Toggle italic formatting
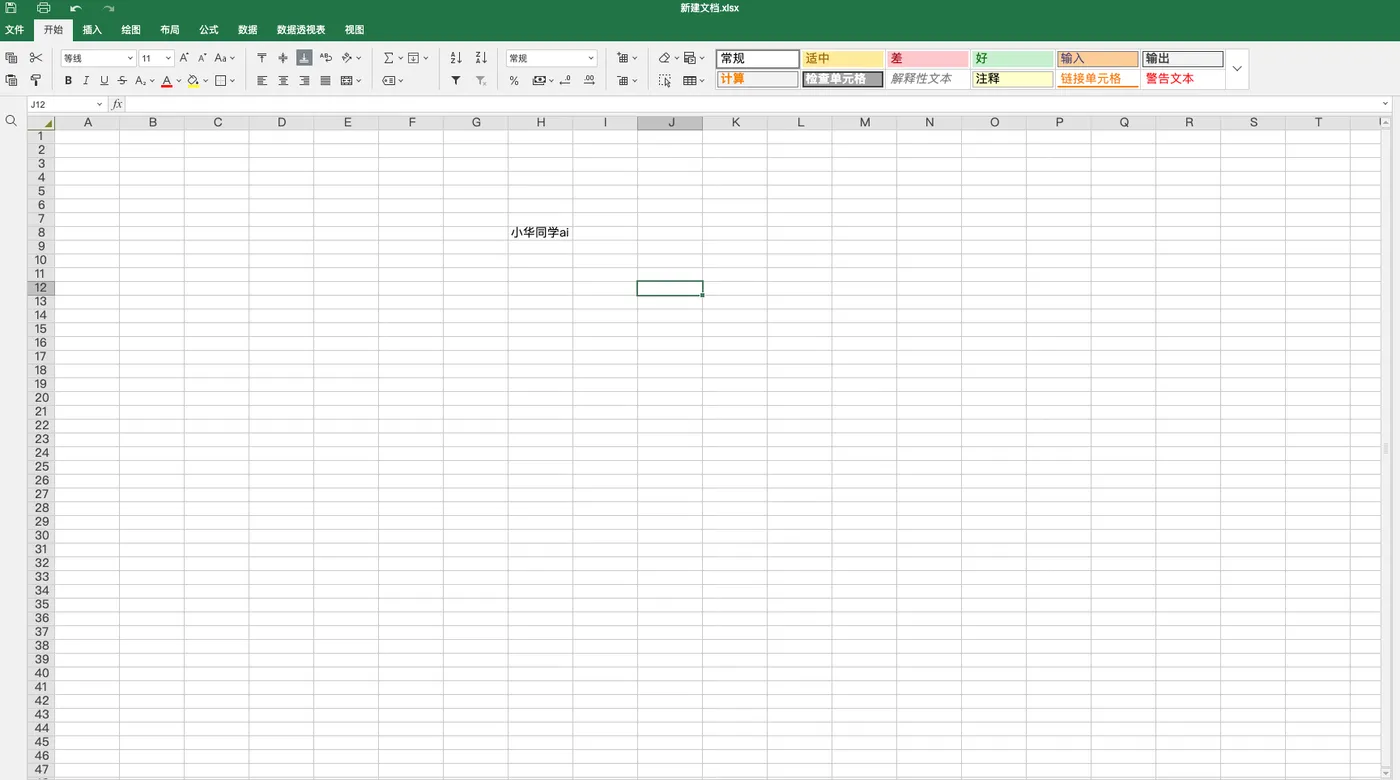 point(86,81)
